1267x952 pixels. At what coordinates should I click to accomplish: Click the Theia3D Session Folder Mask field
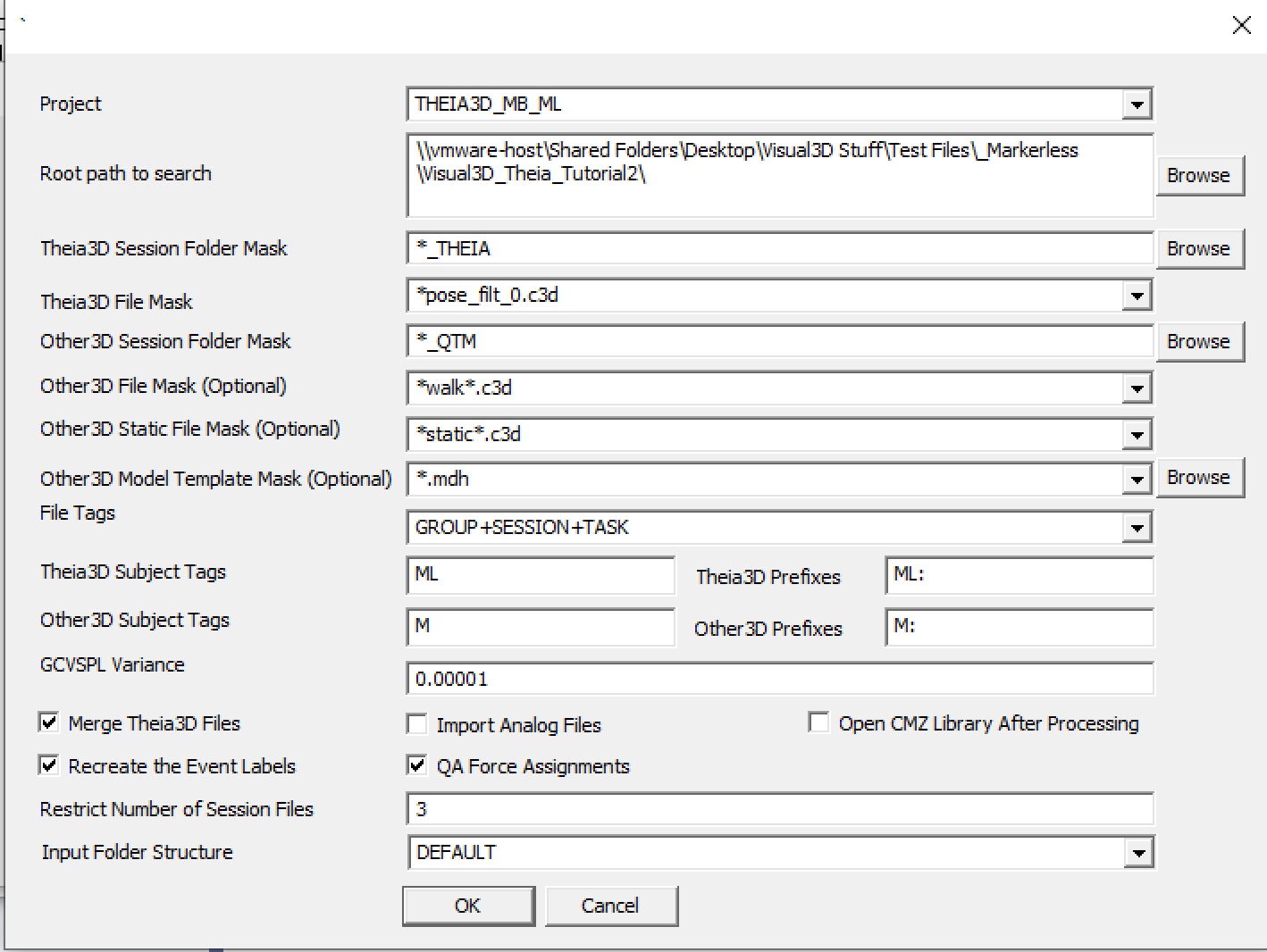tap(780, 248)
